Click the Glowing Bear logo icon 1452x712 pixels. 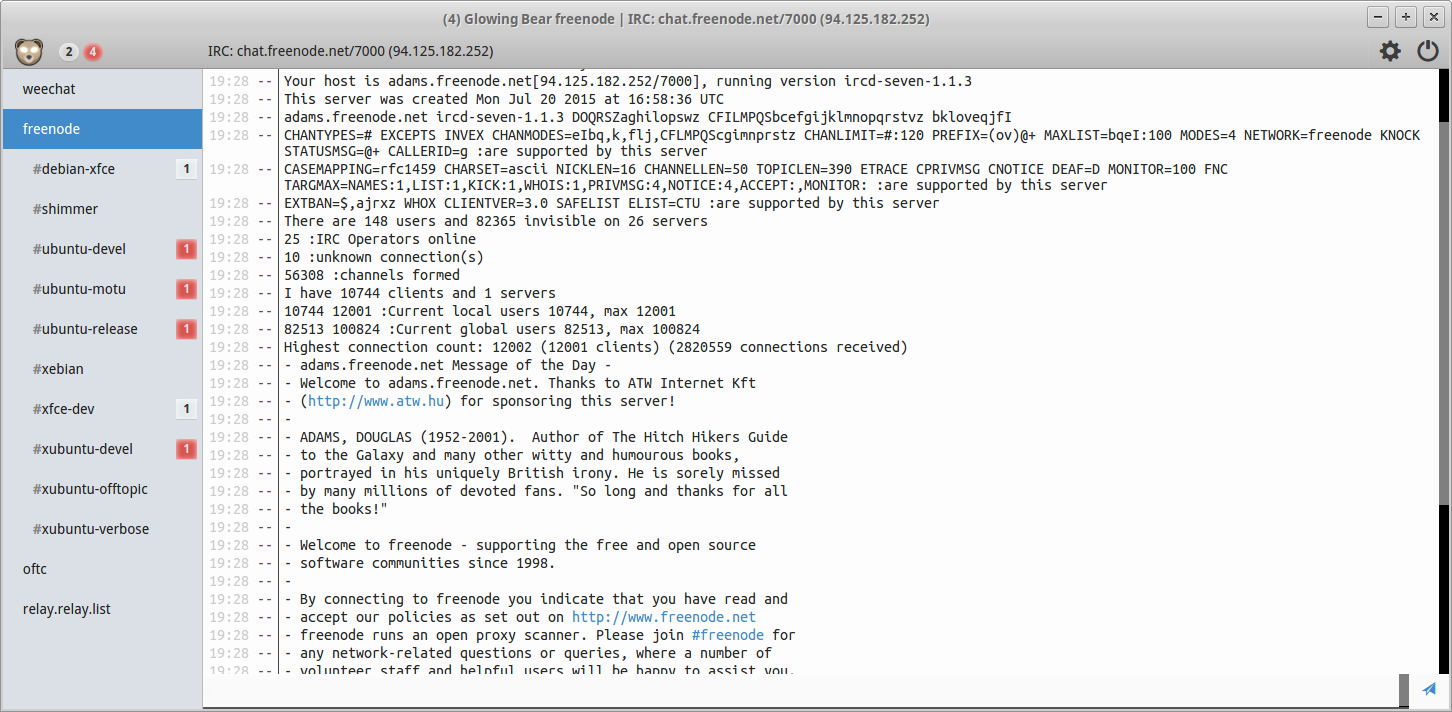click(29, 51)
